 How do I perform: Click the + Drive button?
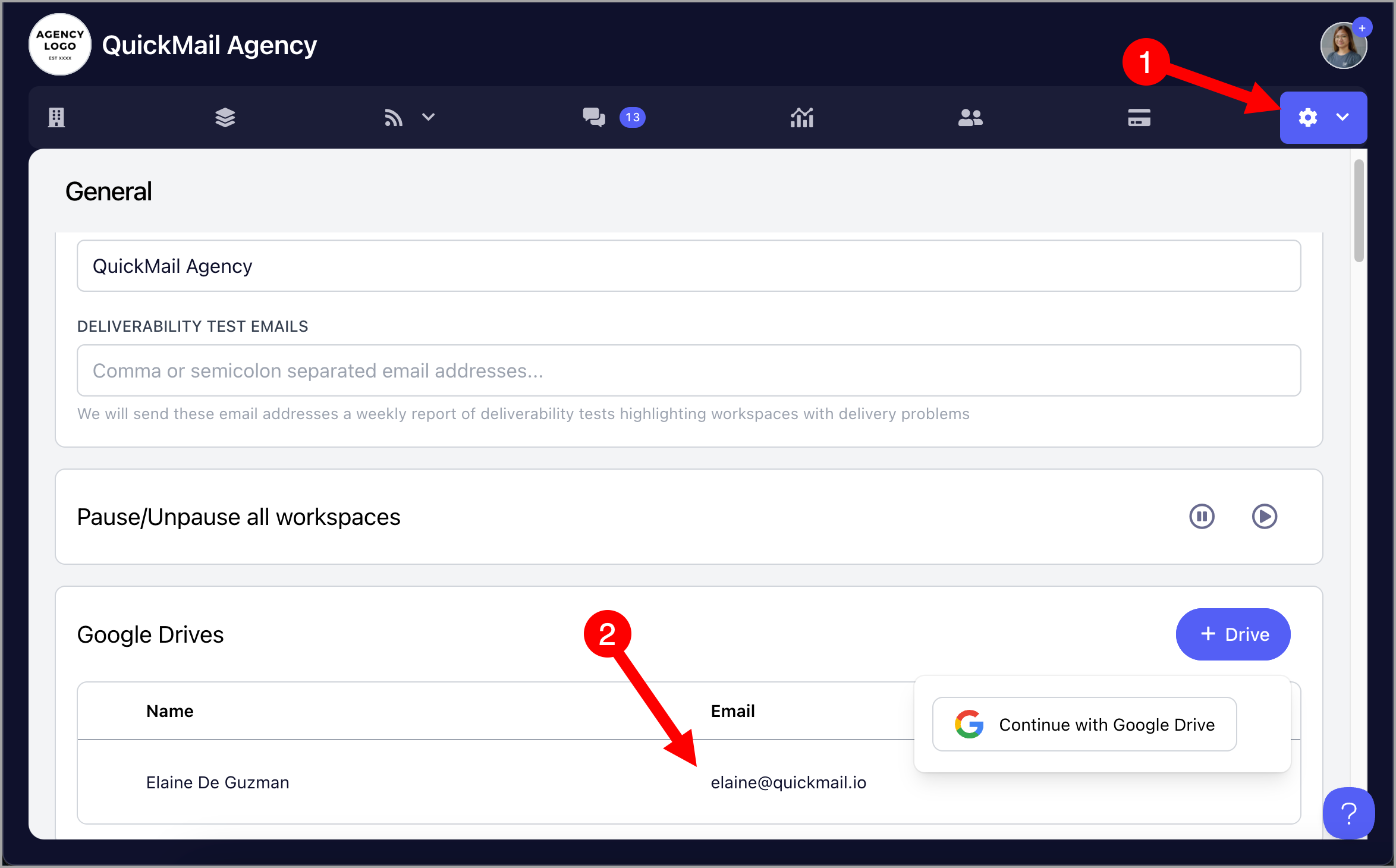(x=1233, y=634)
